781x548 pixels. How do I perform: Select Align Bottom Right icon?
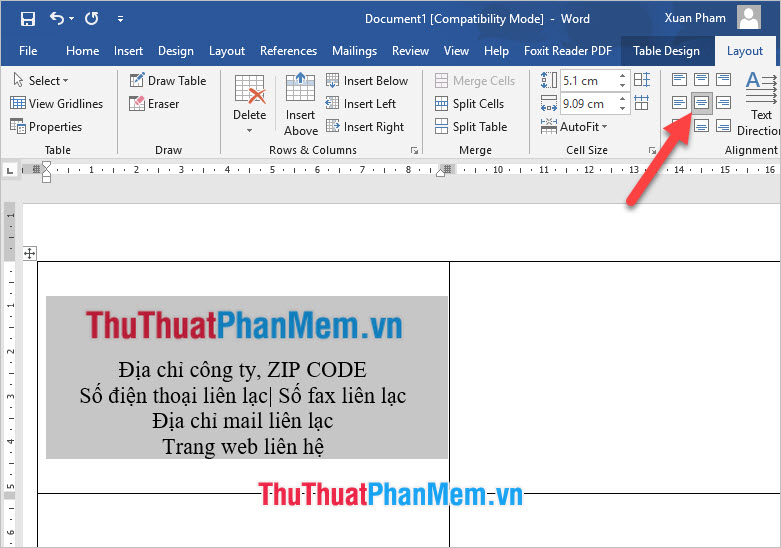[x=723, y=126]
